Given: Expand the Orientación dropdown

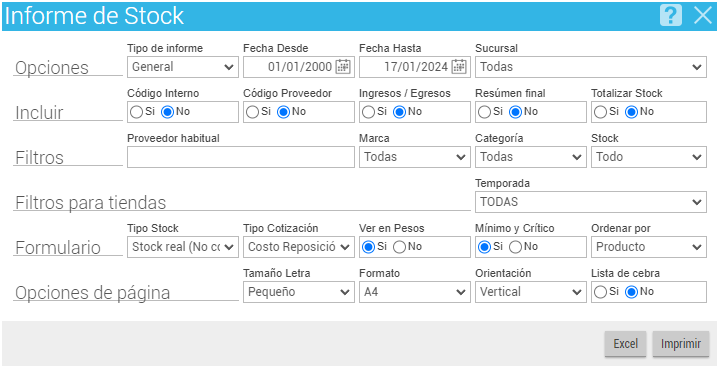Looking at the screenshot, I should (x=531, y=292).
